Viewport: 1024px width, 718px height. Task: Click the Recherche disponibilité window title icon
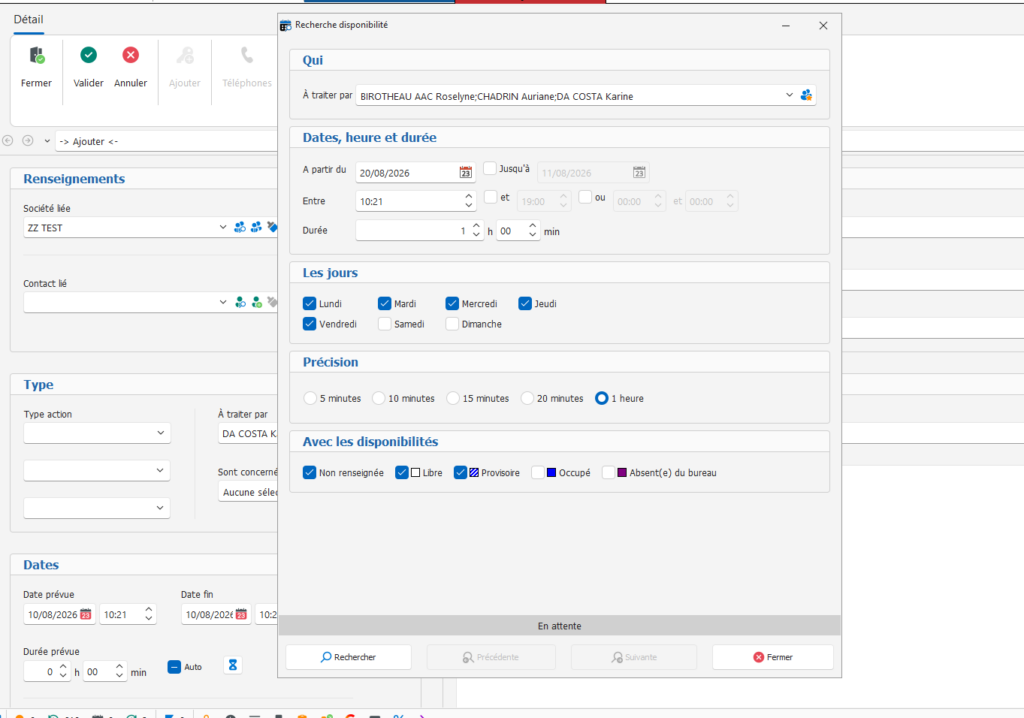point(285,25)
